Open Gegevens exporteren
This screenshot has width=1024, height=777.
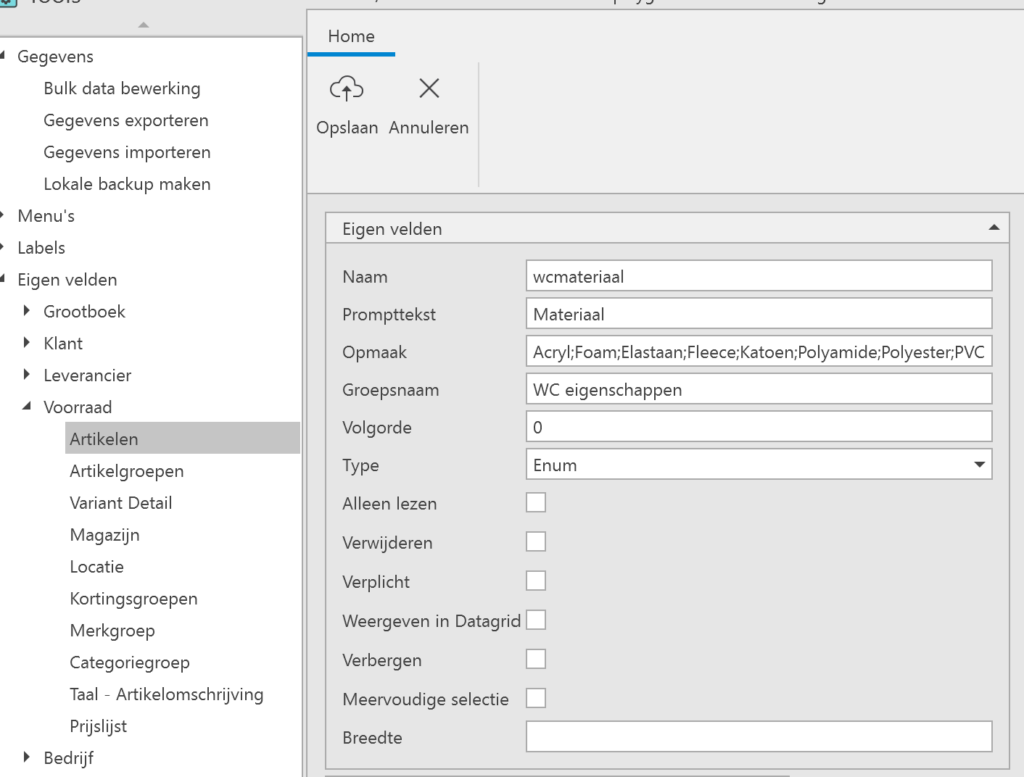[126, 120]
